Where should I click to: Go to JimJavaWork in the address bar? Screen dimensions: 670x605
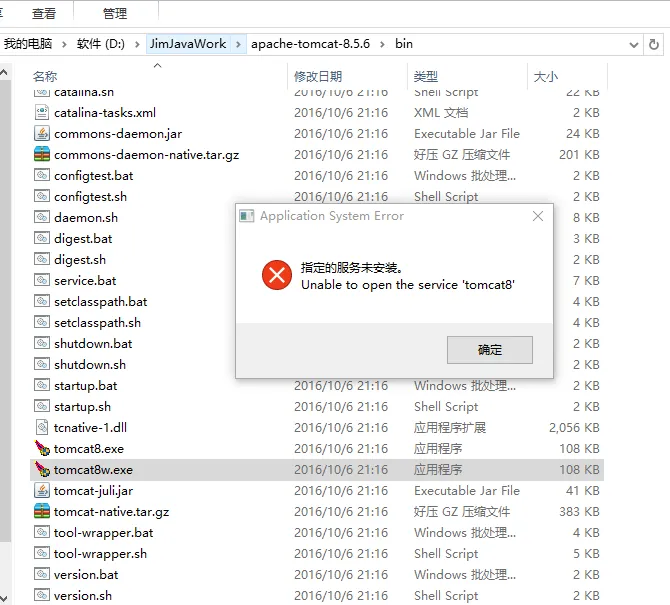tap(188, 44)
